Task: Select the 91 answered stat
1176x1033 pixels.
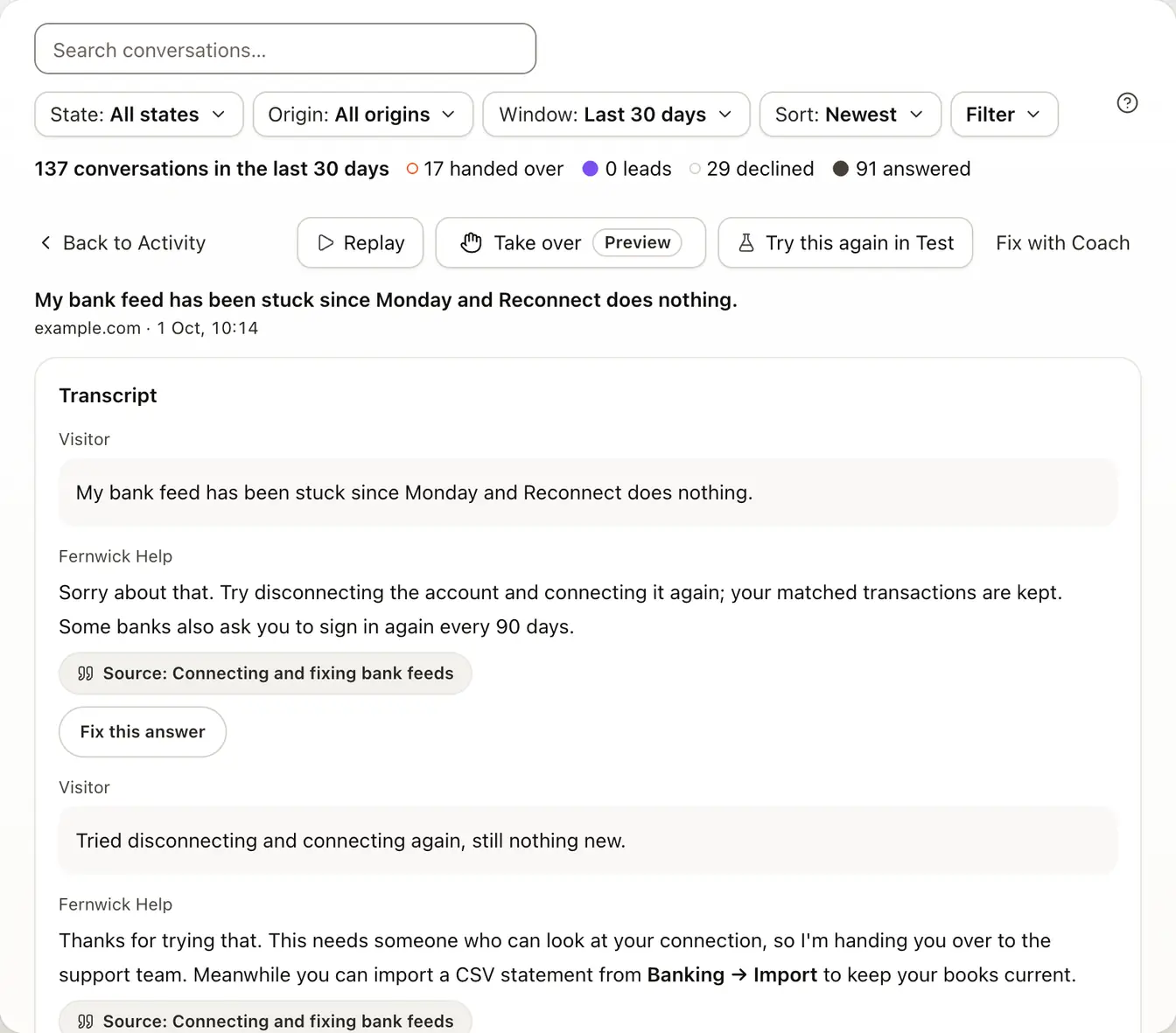Action: (902, 169)
